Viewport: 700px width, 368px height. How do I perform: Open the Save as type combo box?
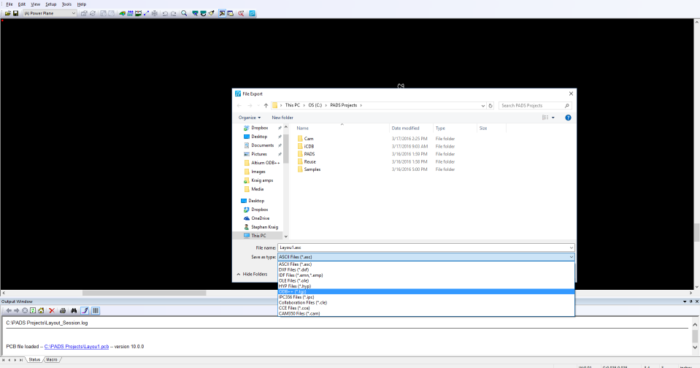426,257
